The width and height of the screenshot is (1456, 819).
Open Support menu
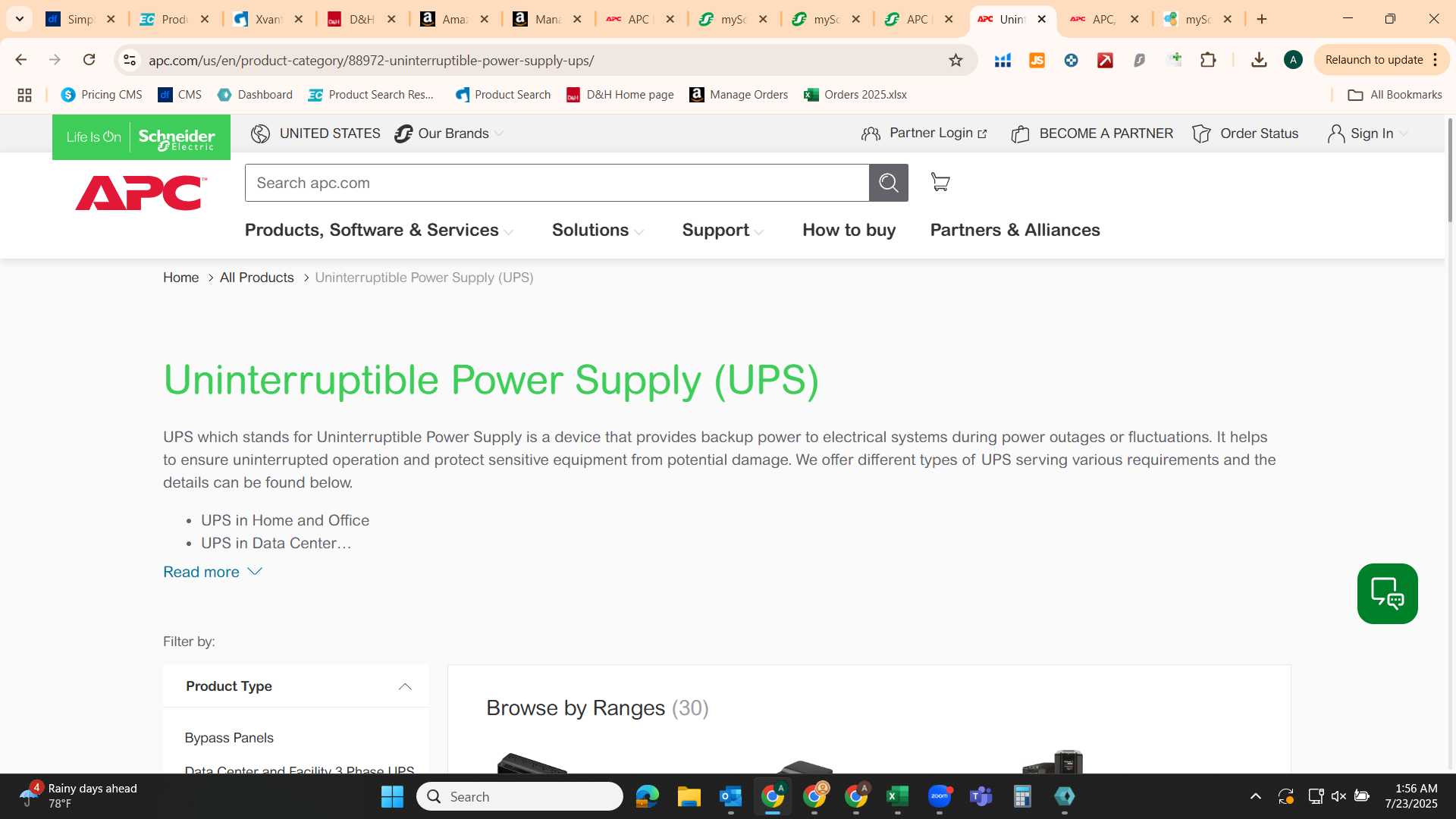point(723,230)
